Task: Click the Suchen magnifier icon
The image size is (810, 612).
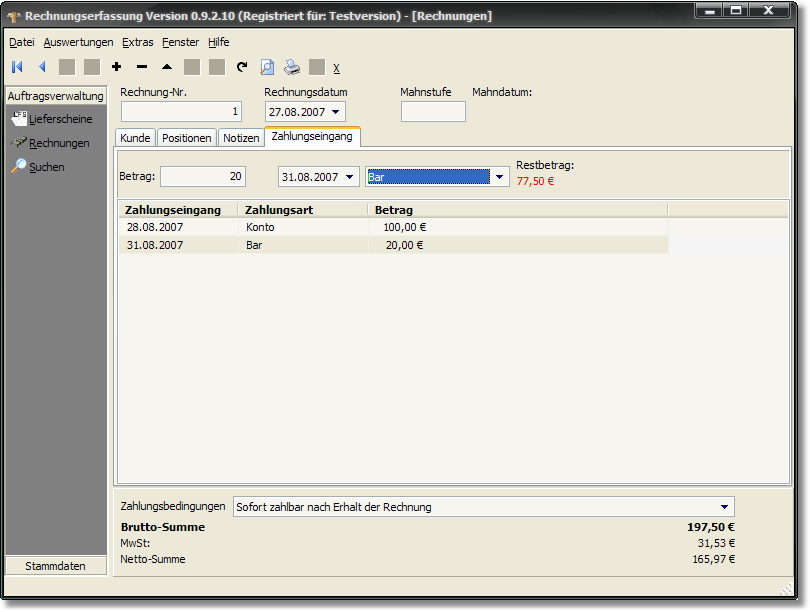Action: click(x=19, y=166)
